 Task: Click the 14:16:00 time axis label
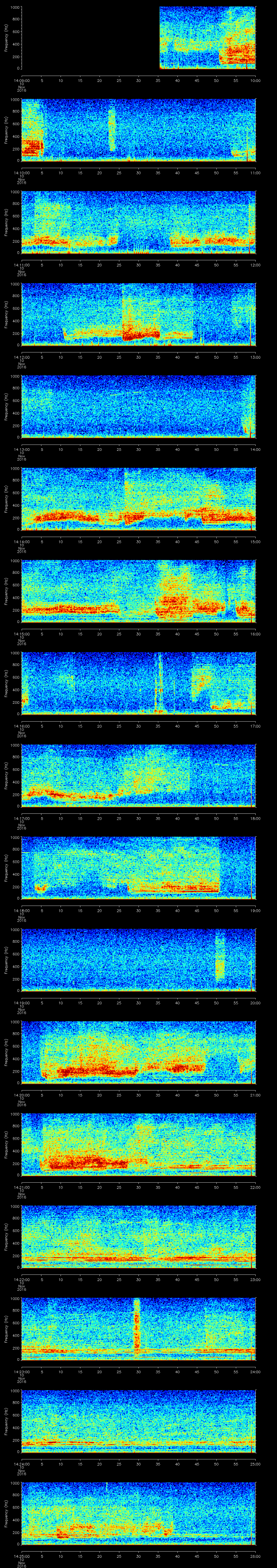coord(21,726)
